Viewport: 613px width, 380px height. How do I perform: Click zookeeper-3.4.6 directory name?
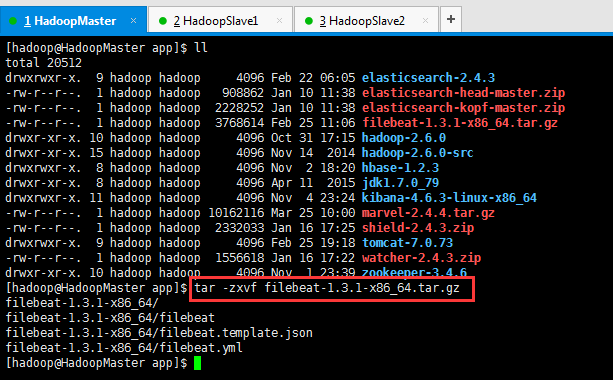tap(414, 272)
